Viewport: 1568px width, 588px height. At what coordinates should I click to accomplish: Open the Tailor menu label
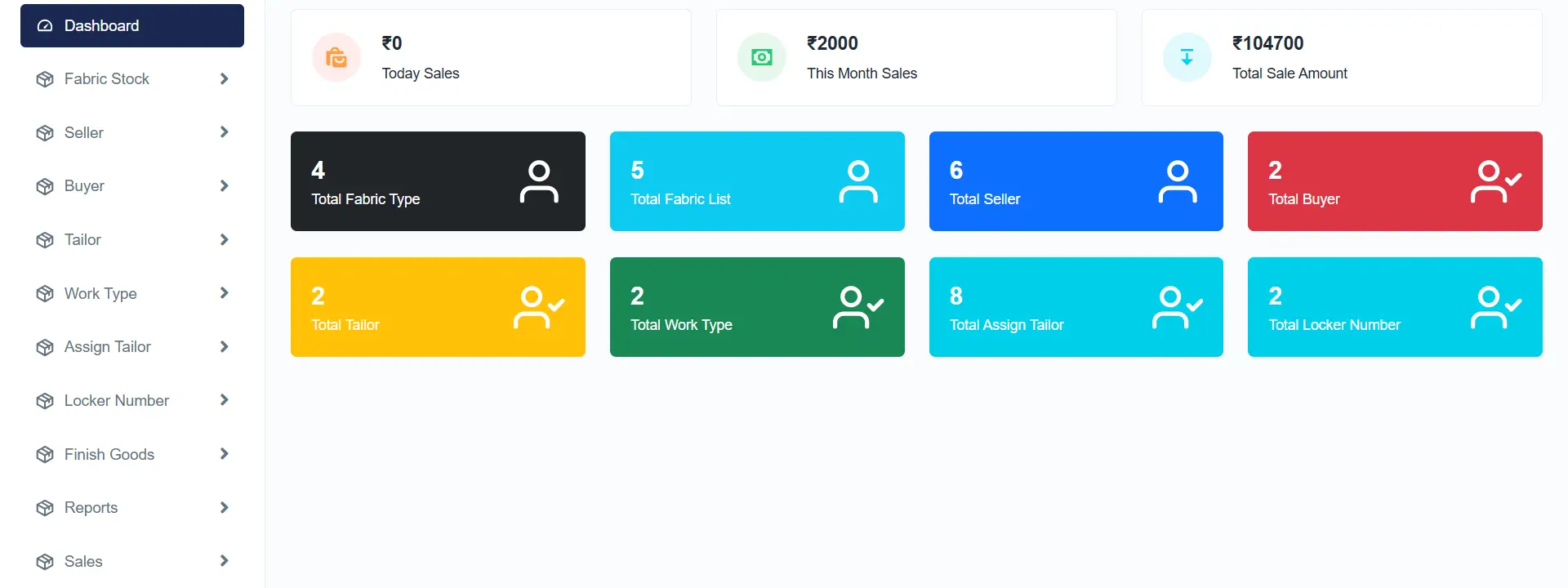coord(82,240)
